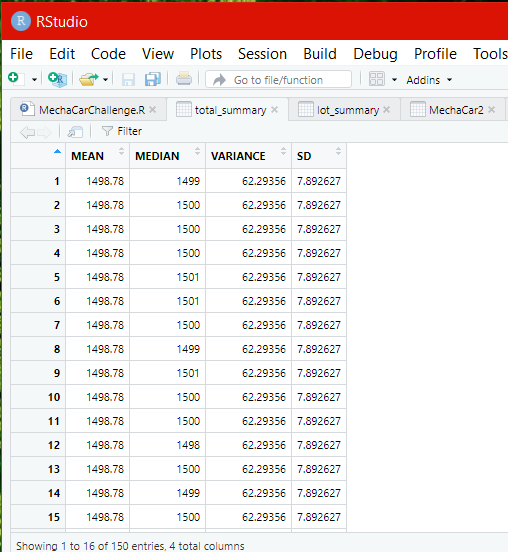Click row number 8
Viewport: 508px width, 552px height.
coord(38,349)
